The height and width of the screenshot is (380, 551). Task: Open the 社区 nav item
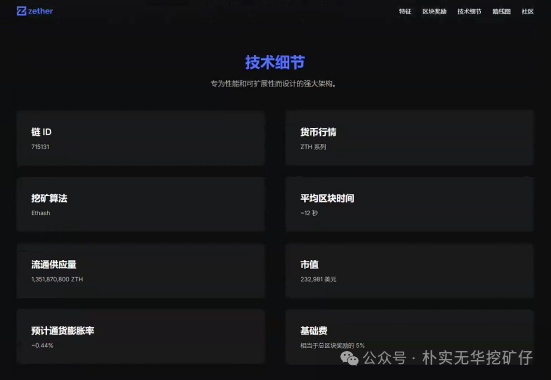tap(527, 12)
